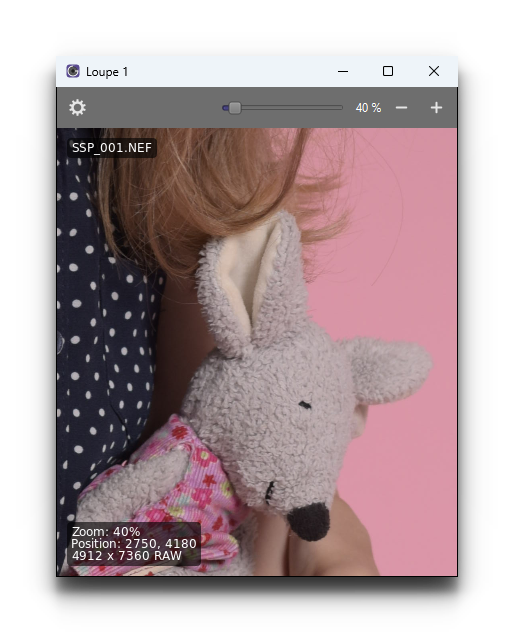The image size is (514, 633).
Task: Click the Loupe 1 window title text
Action: [107, 72]
